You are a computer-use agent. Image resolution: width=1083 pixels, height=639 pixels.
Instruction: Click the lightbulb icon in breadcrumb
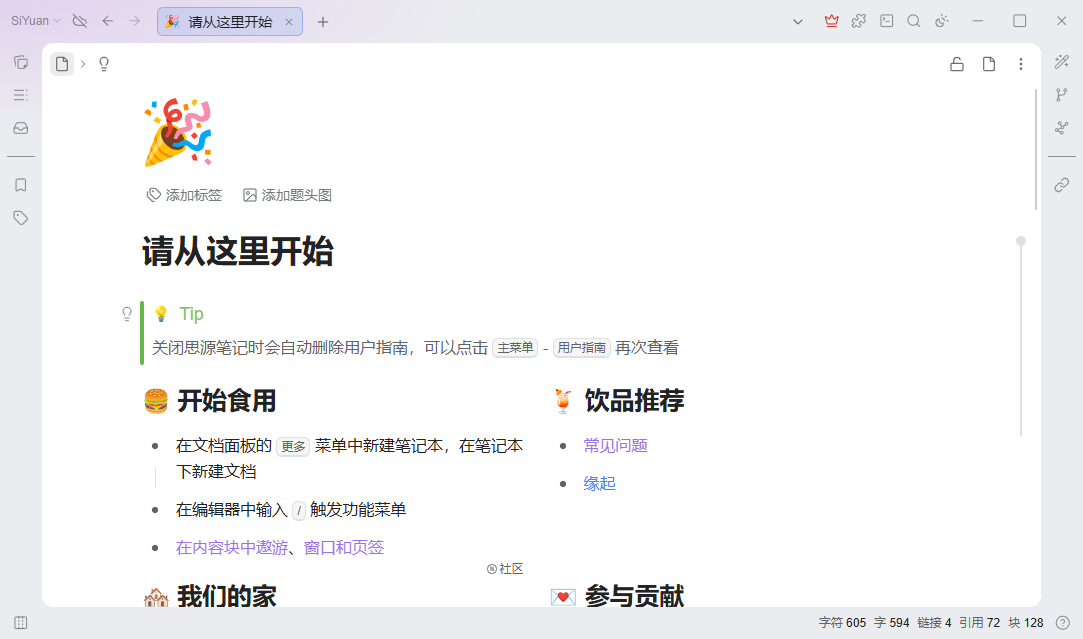[104, 64]
